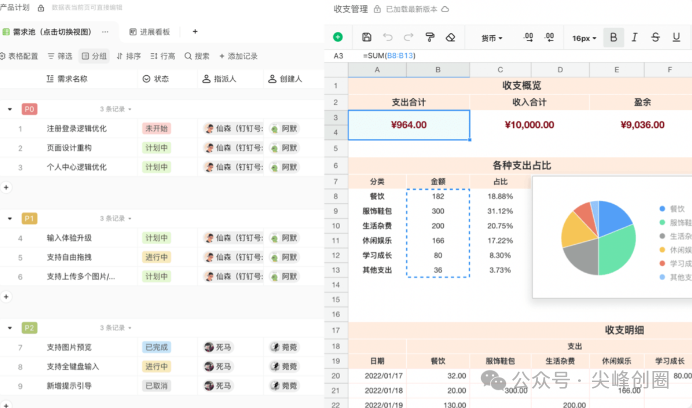The image size is (692, 408).
Task: Switch to the 进展看板 tab
Action: coord(150,32)
